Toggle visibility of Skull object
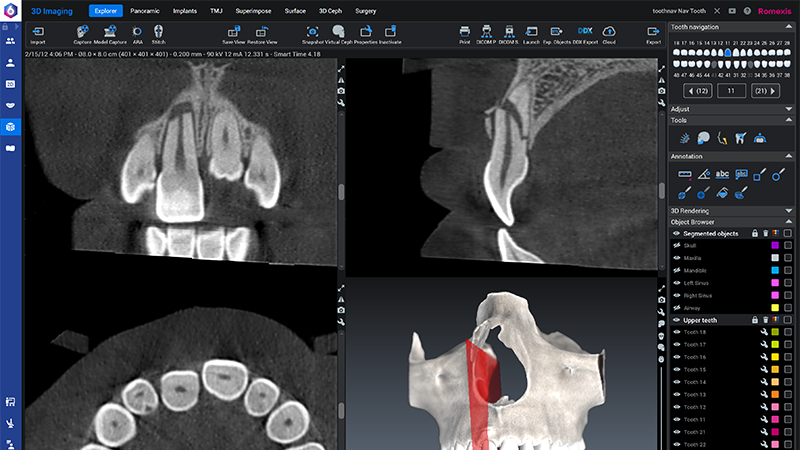Viewport: 800px width, 450px height. [677, 245]
